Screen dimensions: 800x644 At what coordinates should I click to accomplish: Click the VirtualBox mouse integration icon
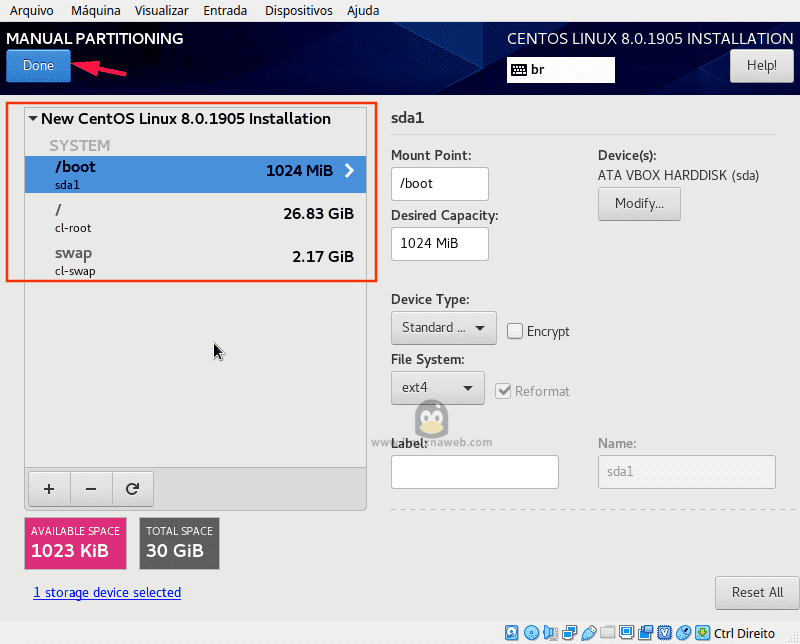coord(683,633)
